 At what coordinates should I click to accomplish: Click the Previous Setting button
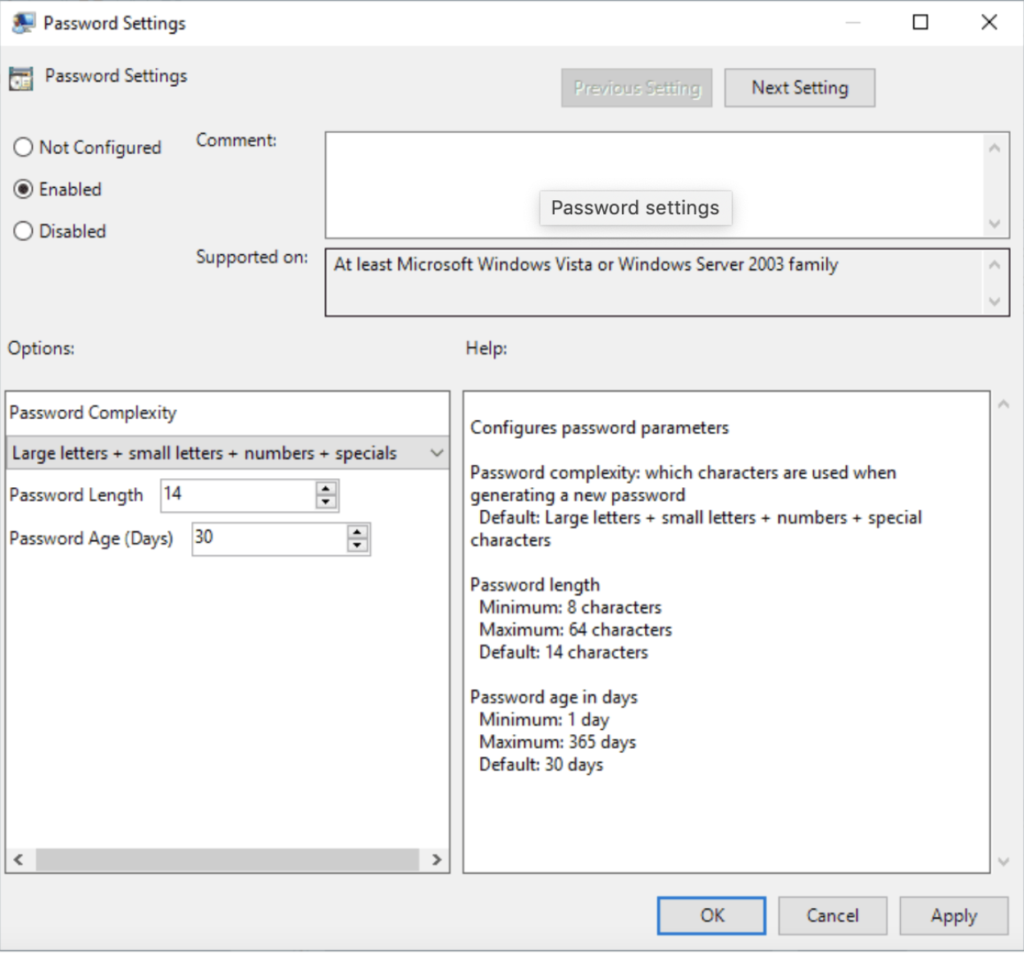click(636, 87)
